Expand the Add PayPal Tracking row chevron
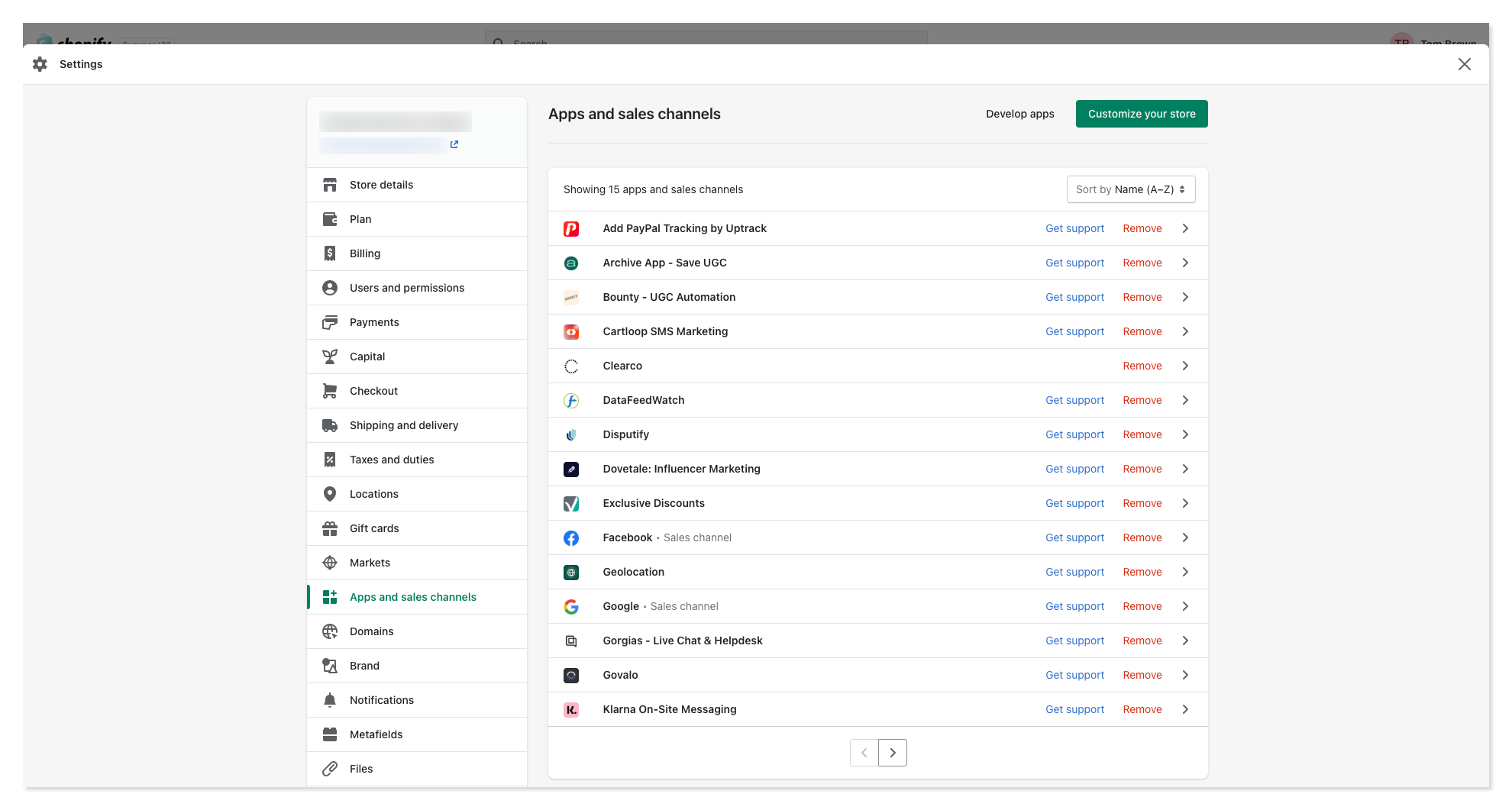 (1185, 228)
